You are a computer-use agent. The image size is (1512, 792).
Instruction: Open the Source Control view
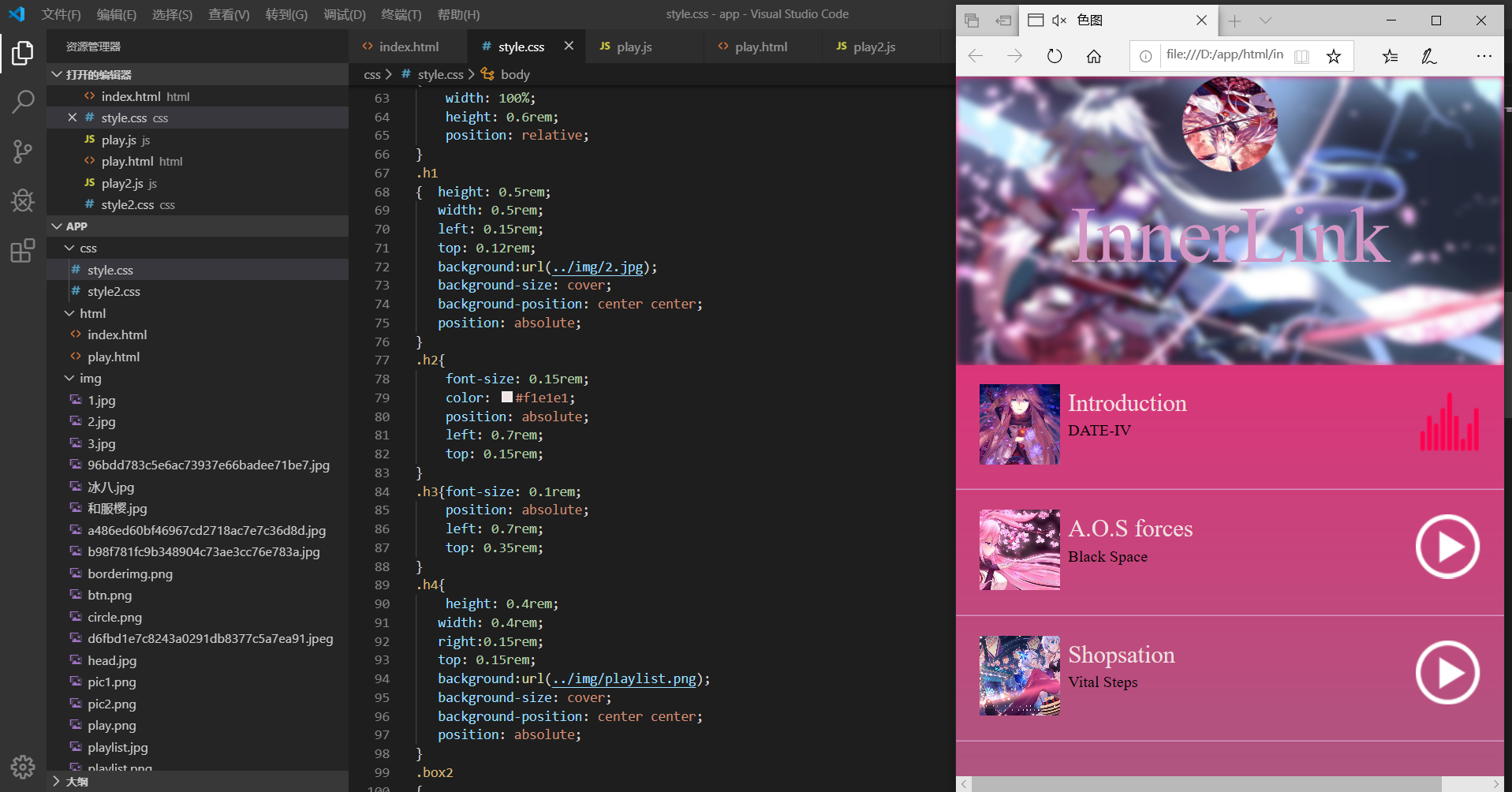tap(23, 151)
